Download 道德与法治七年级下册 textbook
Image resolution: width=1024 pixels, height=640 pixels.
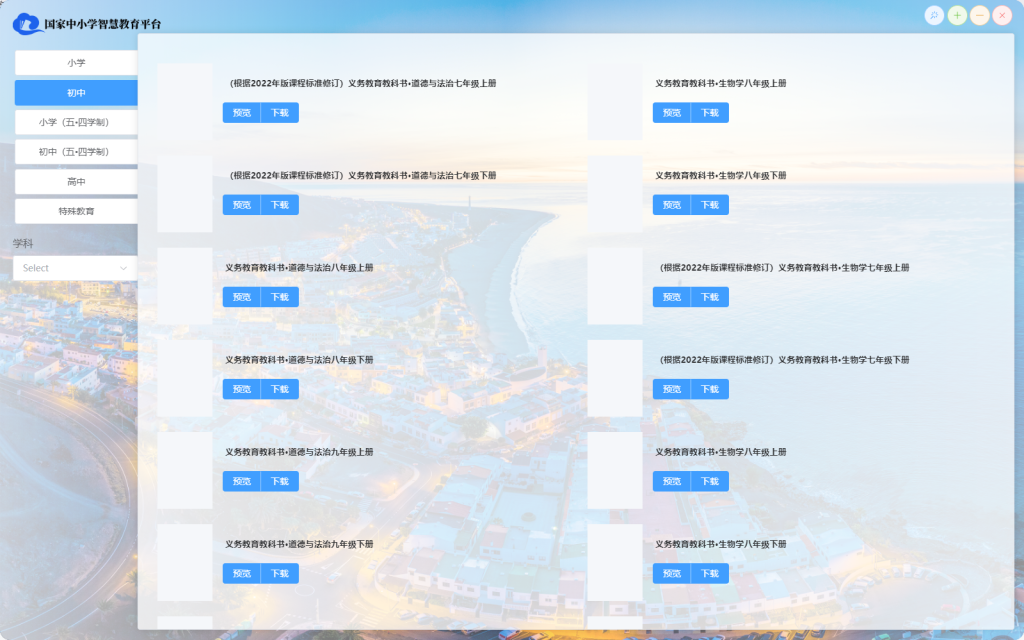(x=279, y=205)
